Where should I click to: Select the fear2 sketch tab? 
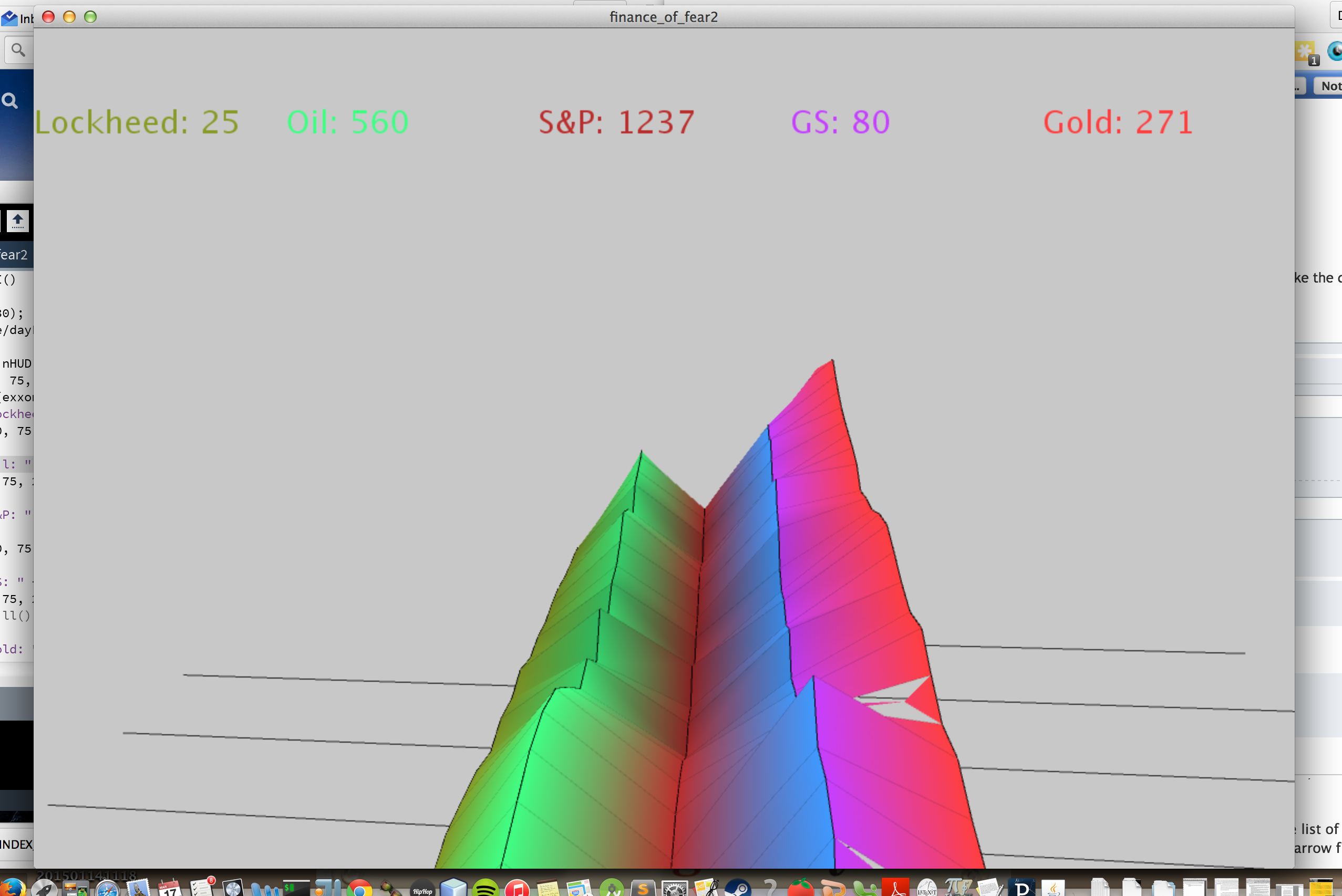click(x=14, y=254)
